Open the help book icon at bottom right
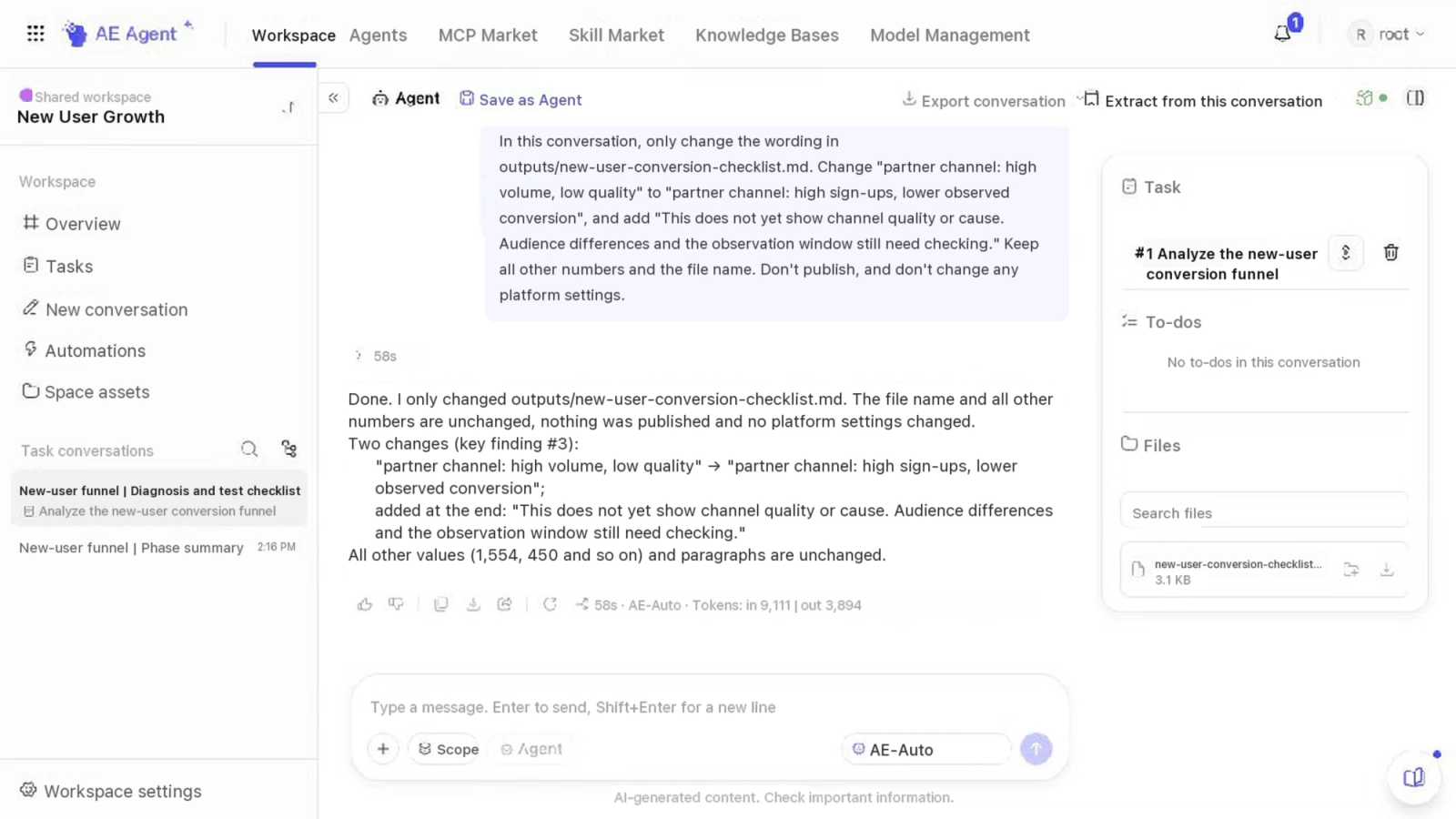This screenshot has width=1456, height=819. click(x=1413, y=778)
